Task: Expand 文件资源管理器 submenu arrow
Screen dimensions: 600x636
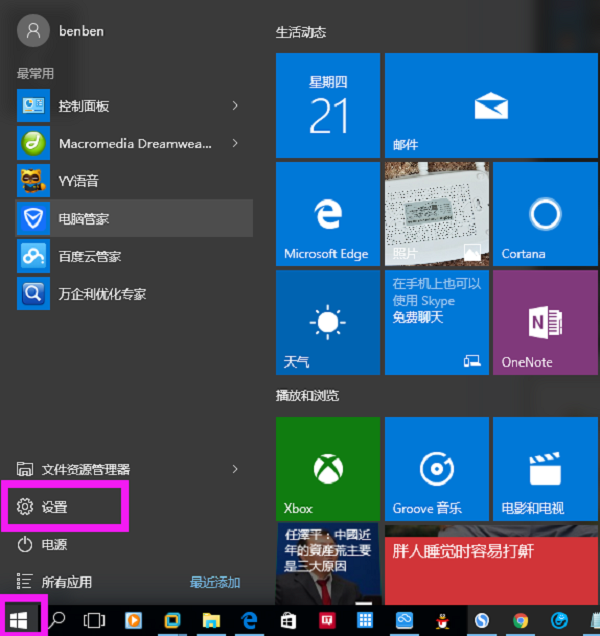Action: pos(235,469)
